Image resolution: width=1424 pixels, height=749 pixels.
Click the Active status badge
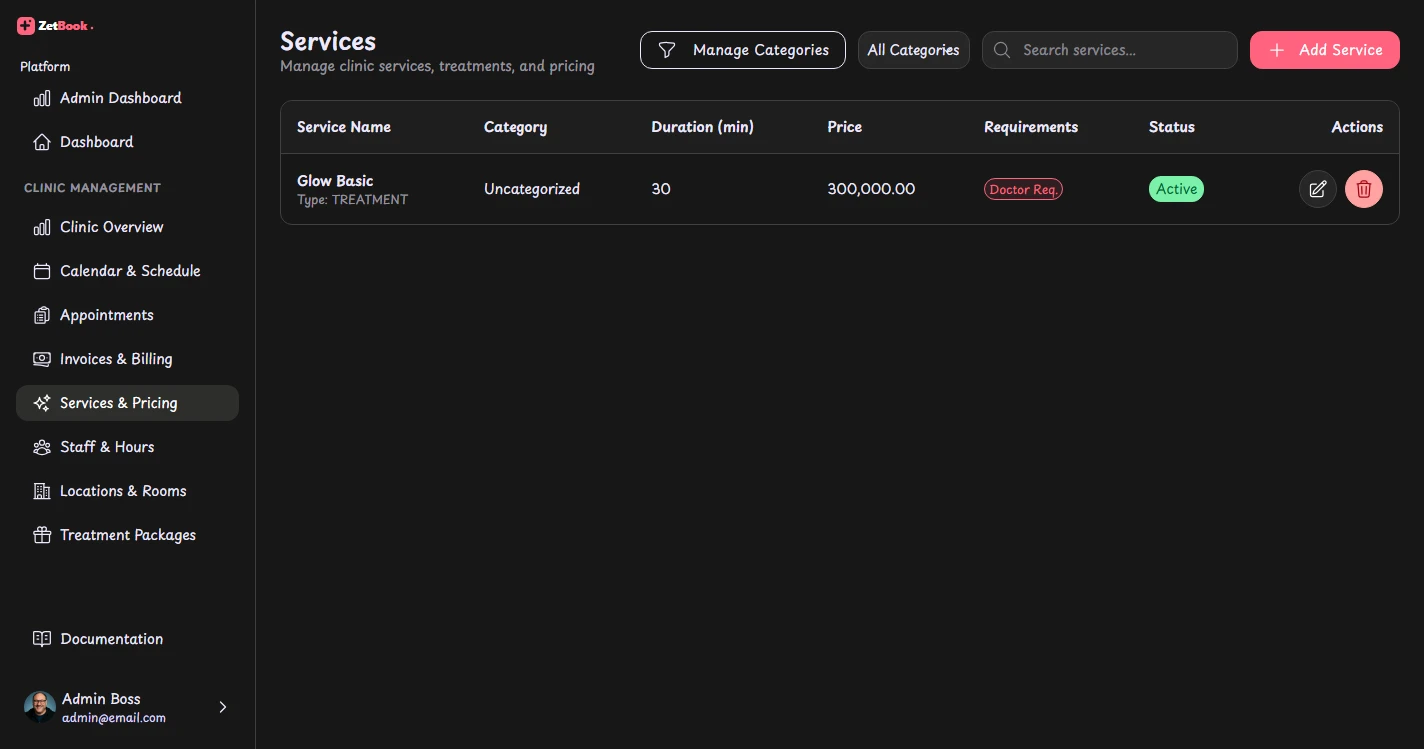point(1176,189)
